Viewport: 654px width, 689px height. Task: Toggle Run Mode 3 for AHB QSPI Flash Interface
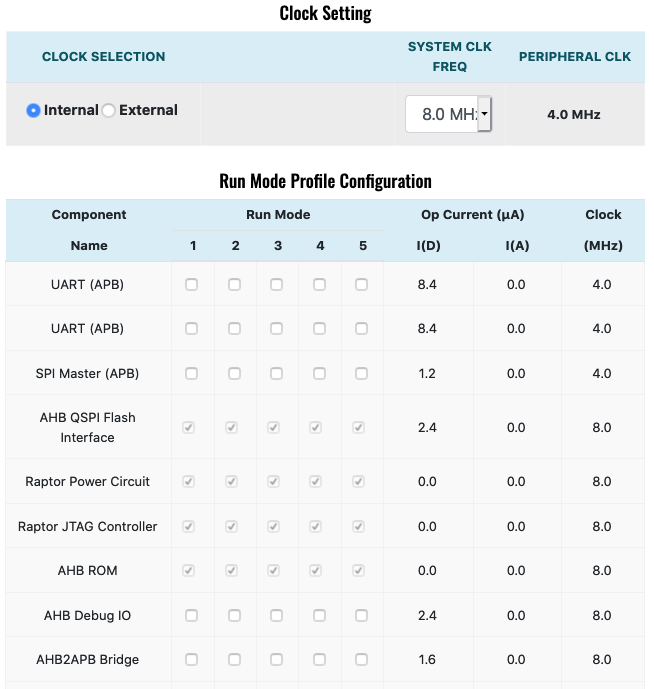pyautogui.click(x=273, y=428)
